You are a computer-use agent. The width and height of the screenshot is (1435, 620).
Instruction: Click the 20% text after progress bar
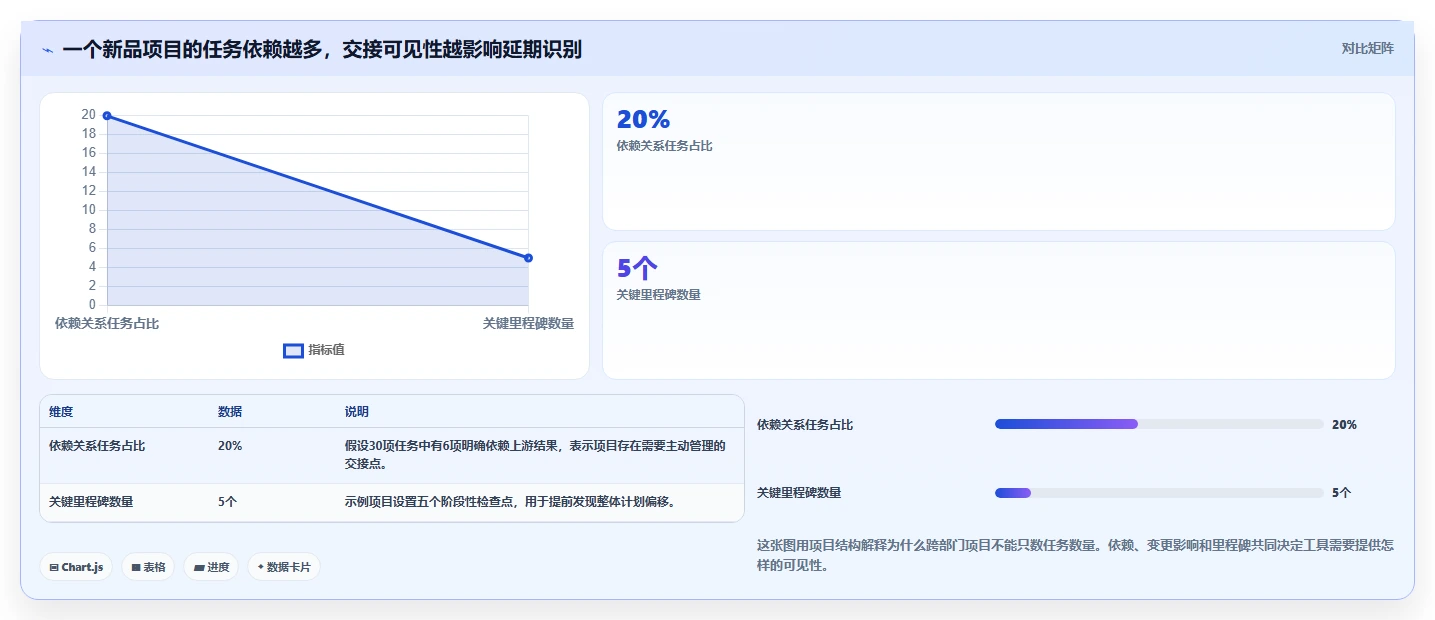coord(1344,425)
